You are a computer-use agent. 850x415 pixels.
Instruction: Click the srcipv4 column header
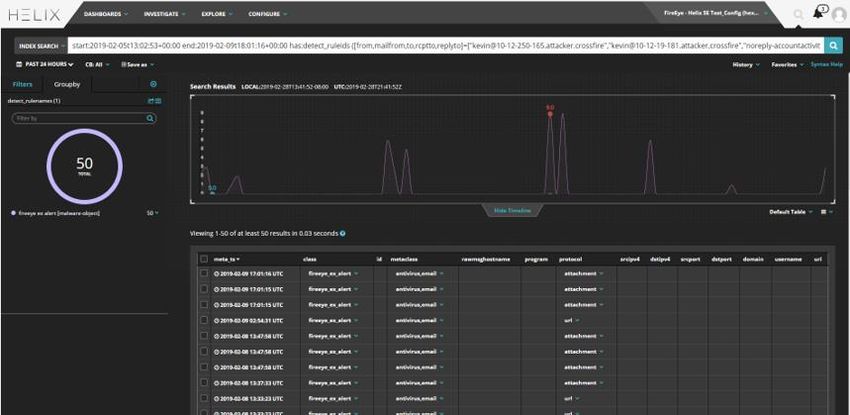point(630,260)
